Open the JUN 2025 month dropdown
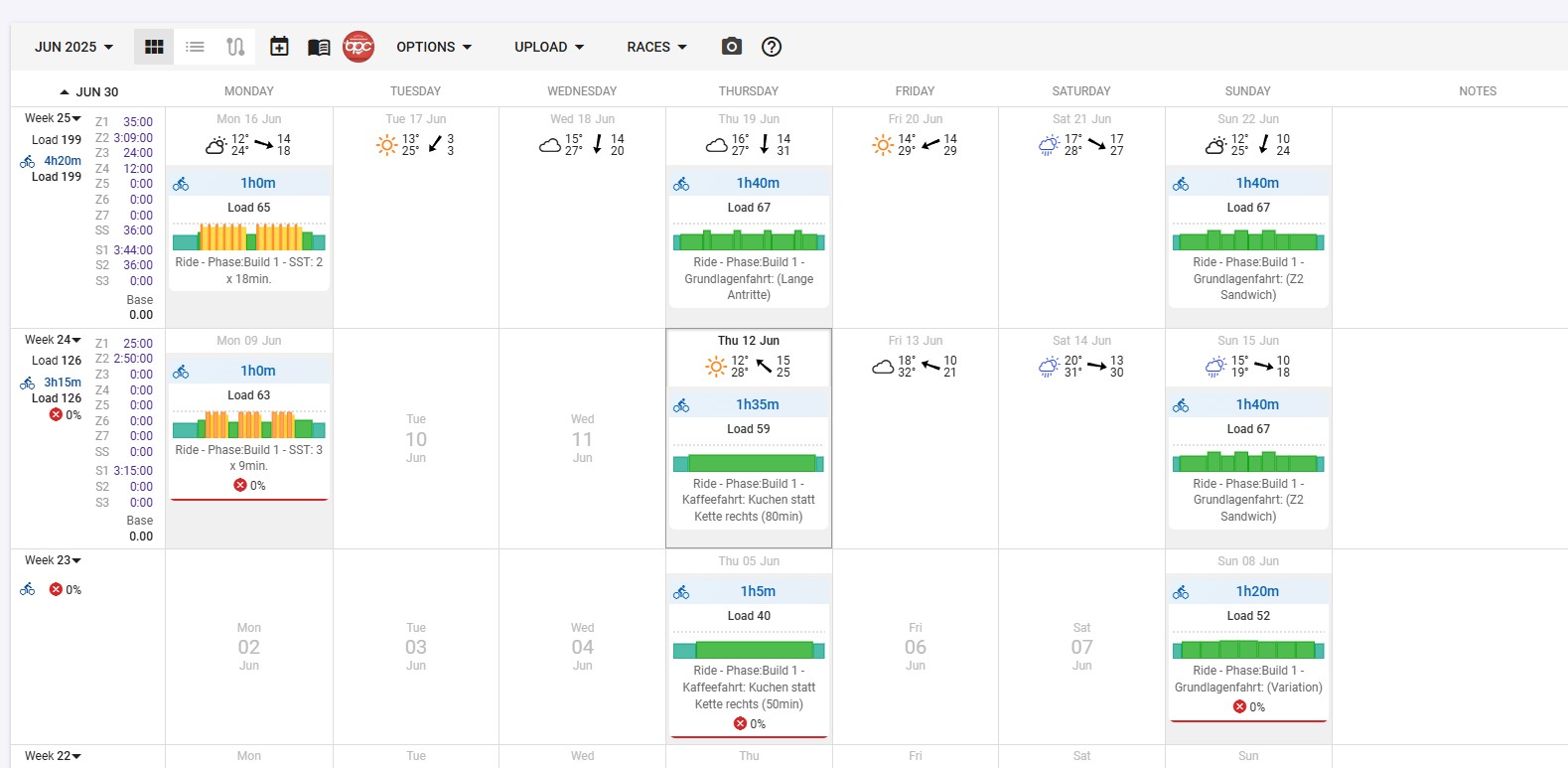This screenshot has width=1568, height=768. (x=73, y=47)
